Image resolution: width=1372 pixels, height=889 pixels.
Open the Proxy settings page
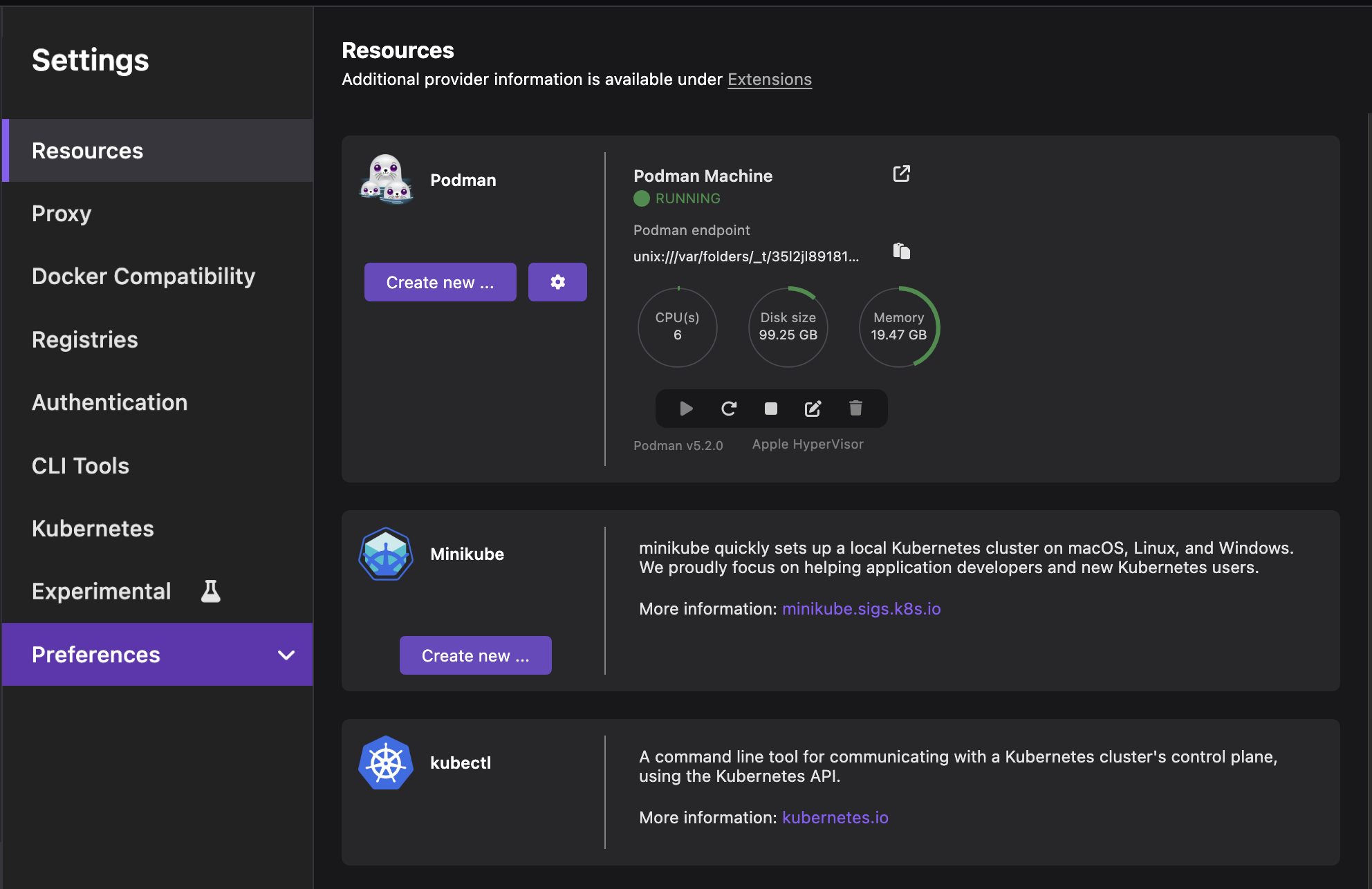(x=62, y=214)
